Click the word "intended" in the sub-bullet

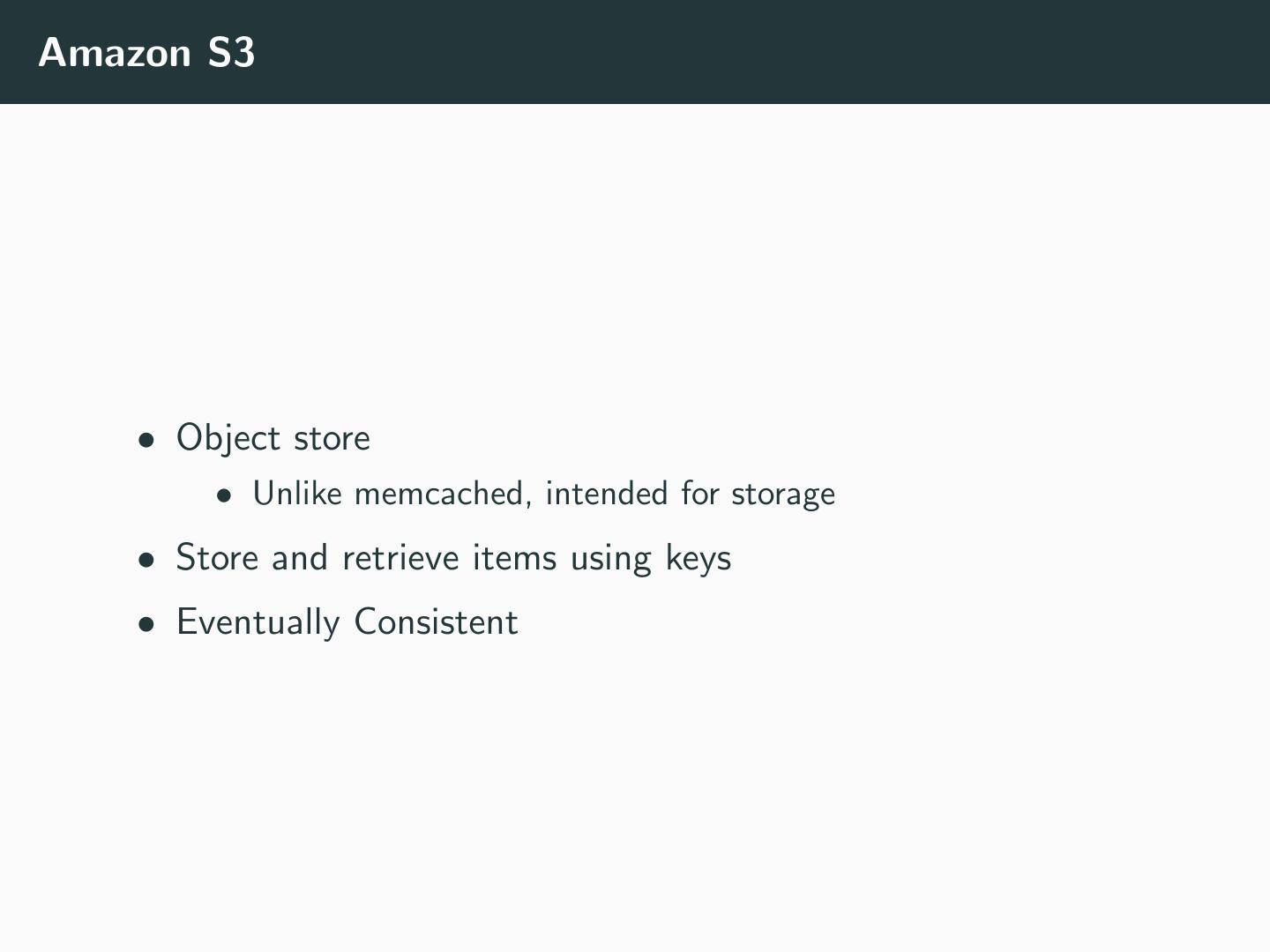point(607,494)
